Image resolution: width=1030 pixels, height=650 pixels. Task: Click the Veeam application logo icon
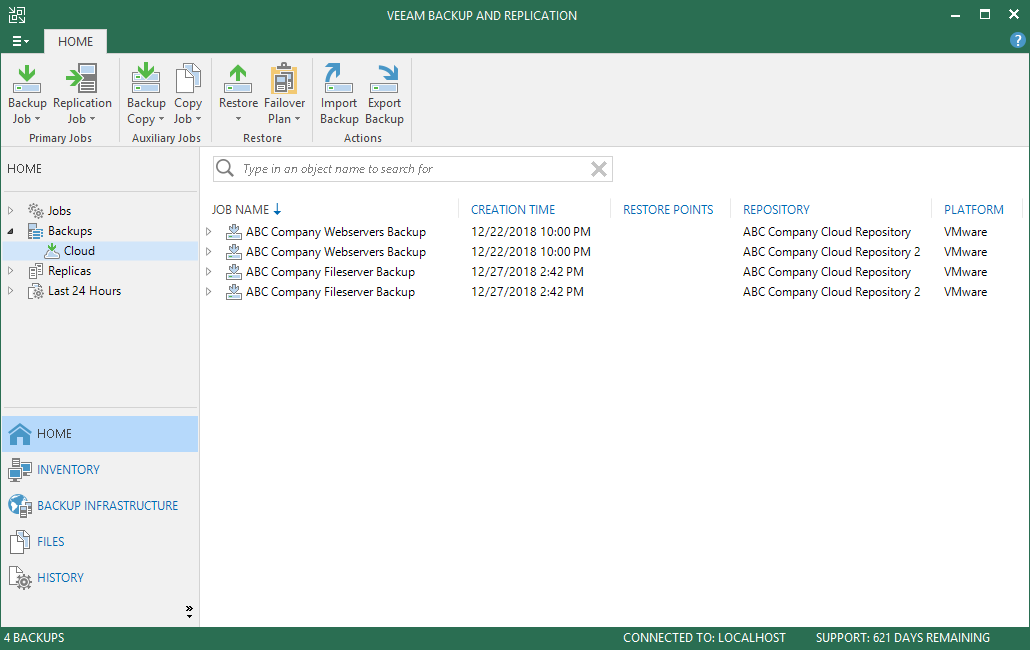click(x=16, y=15)
